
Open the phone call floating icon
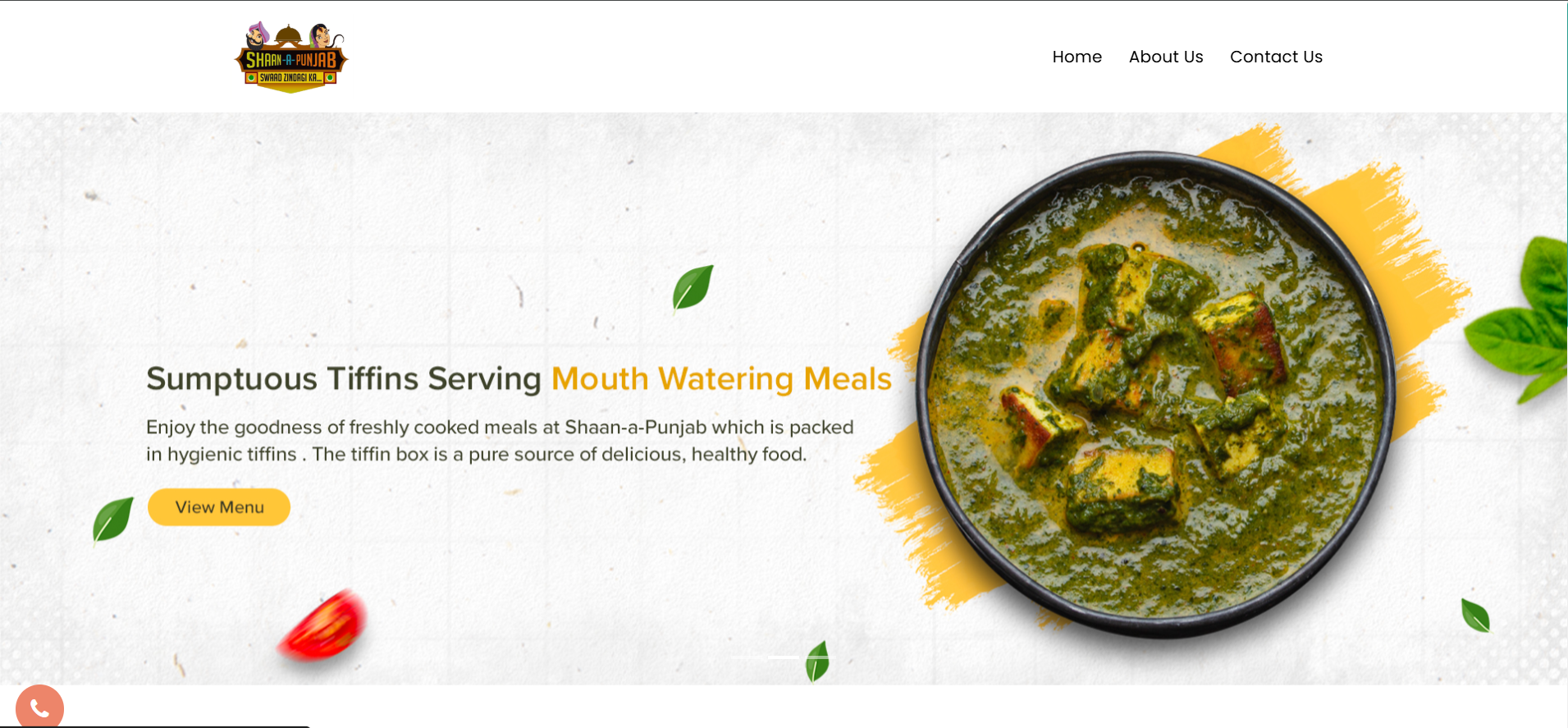[x=39, y=707]
